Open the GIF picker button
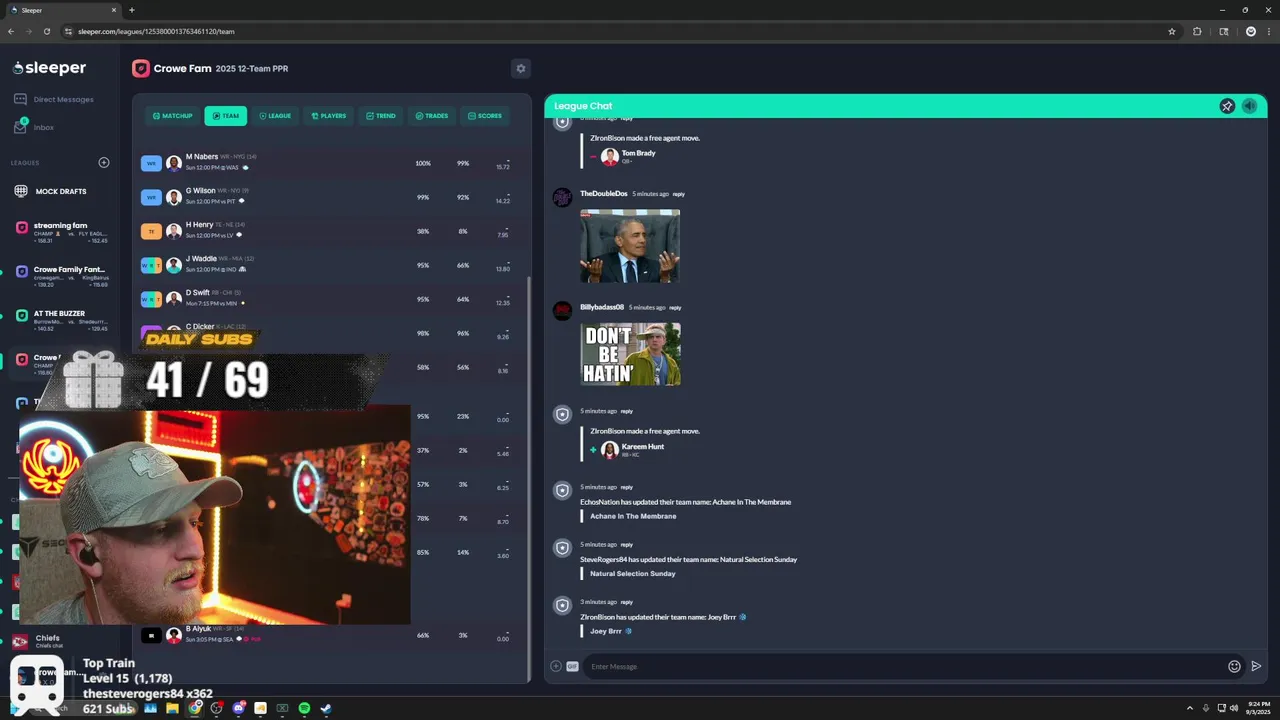The image size is (1280, 720). tap(572, 666)
